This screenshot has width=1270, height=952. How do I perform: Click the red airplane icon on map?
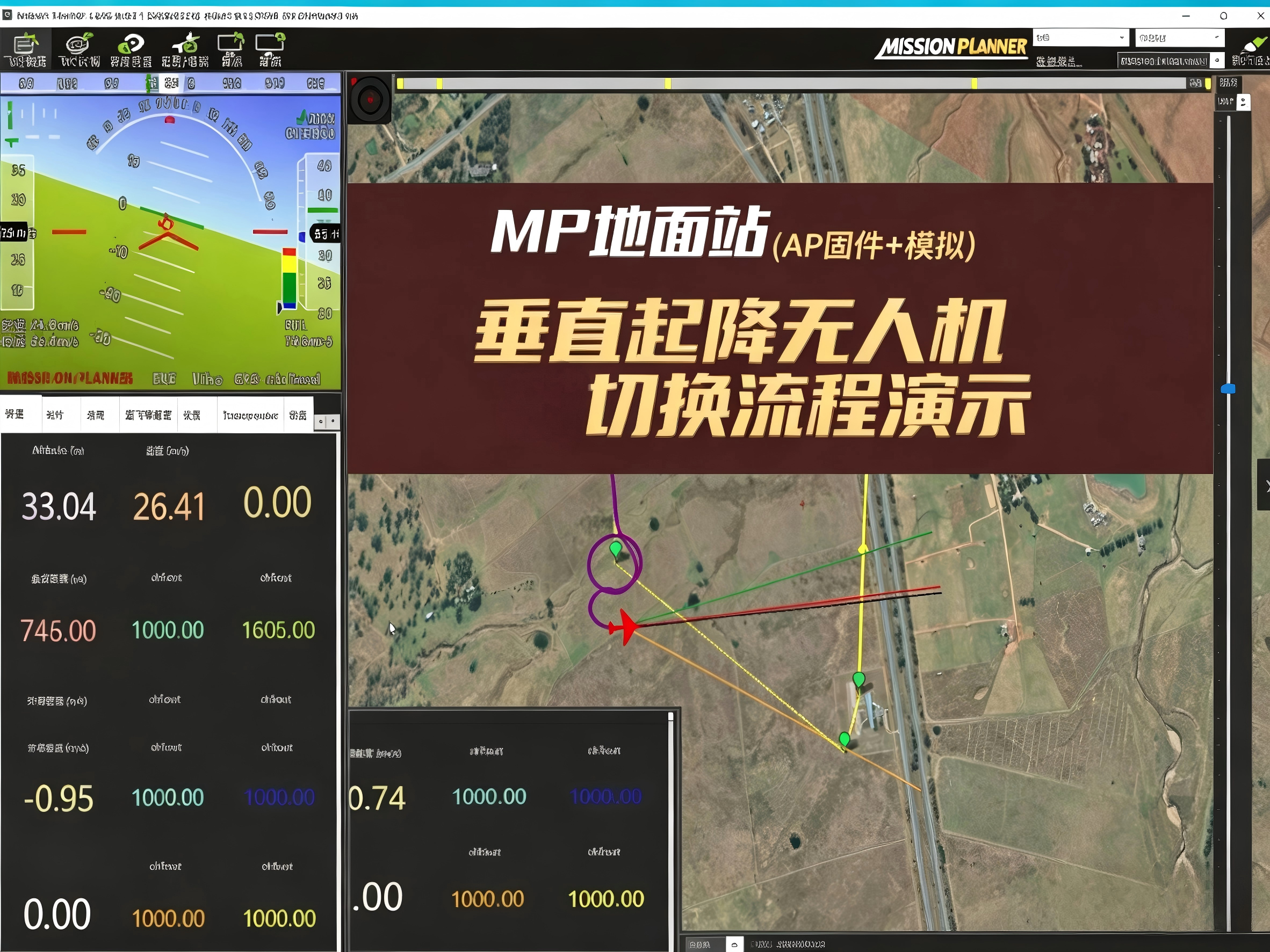(x=625, y=627)
